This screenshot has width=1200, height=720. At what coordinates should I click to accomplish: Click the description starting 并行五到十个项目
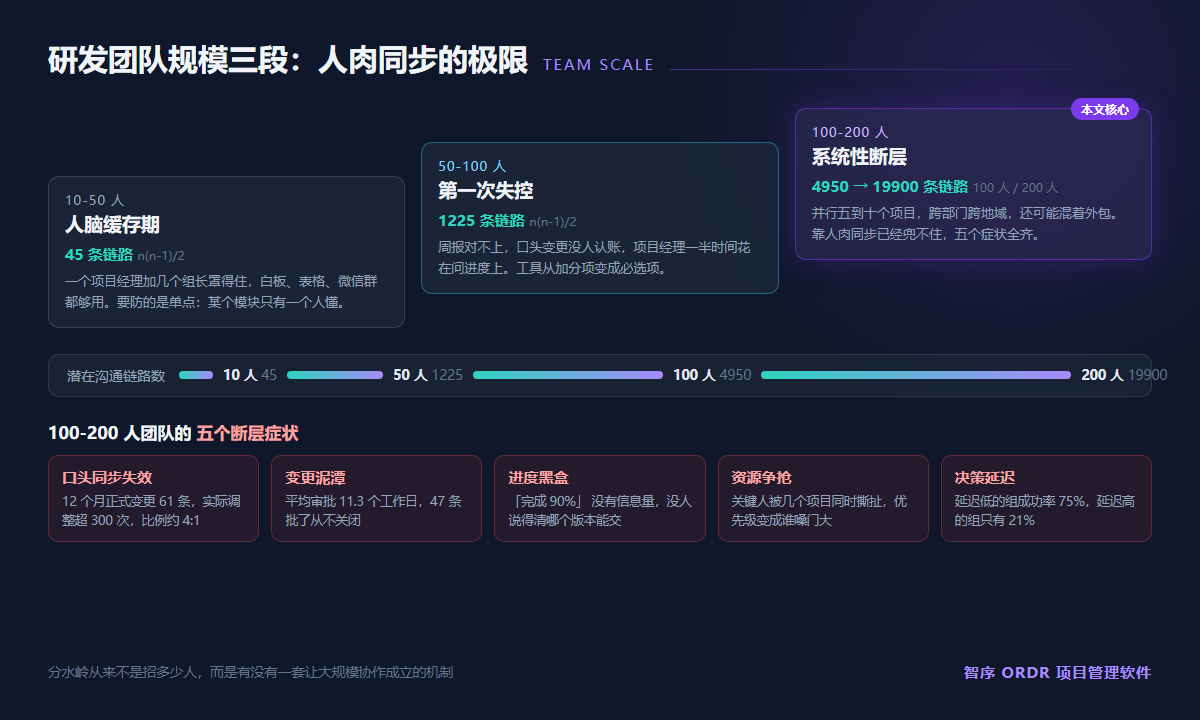tap(966, 223)
